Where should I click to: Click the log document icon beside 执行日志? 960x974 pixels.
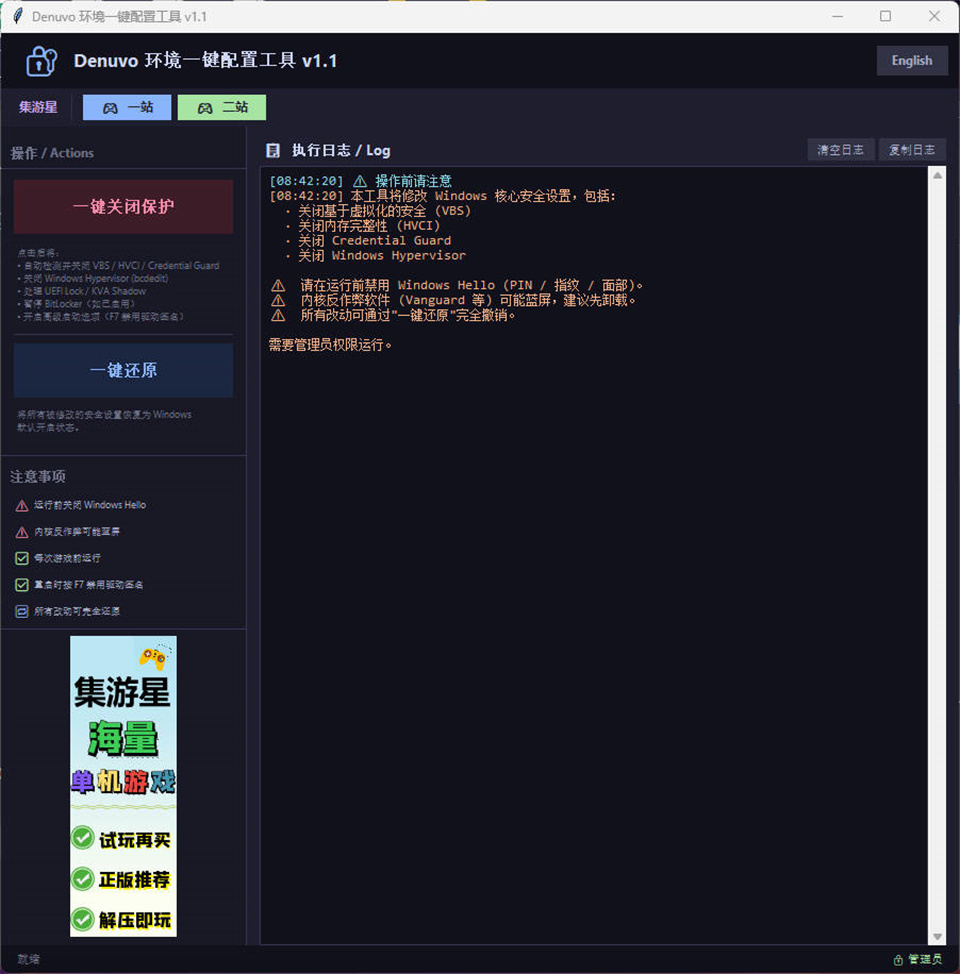point(273,150)
